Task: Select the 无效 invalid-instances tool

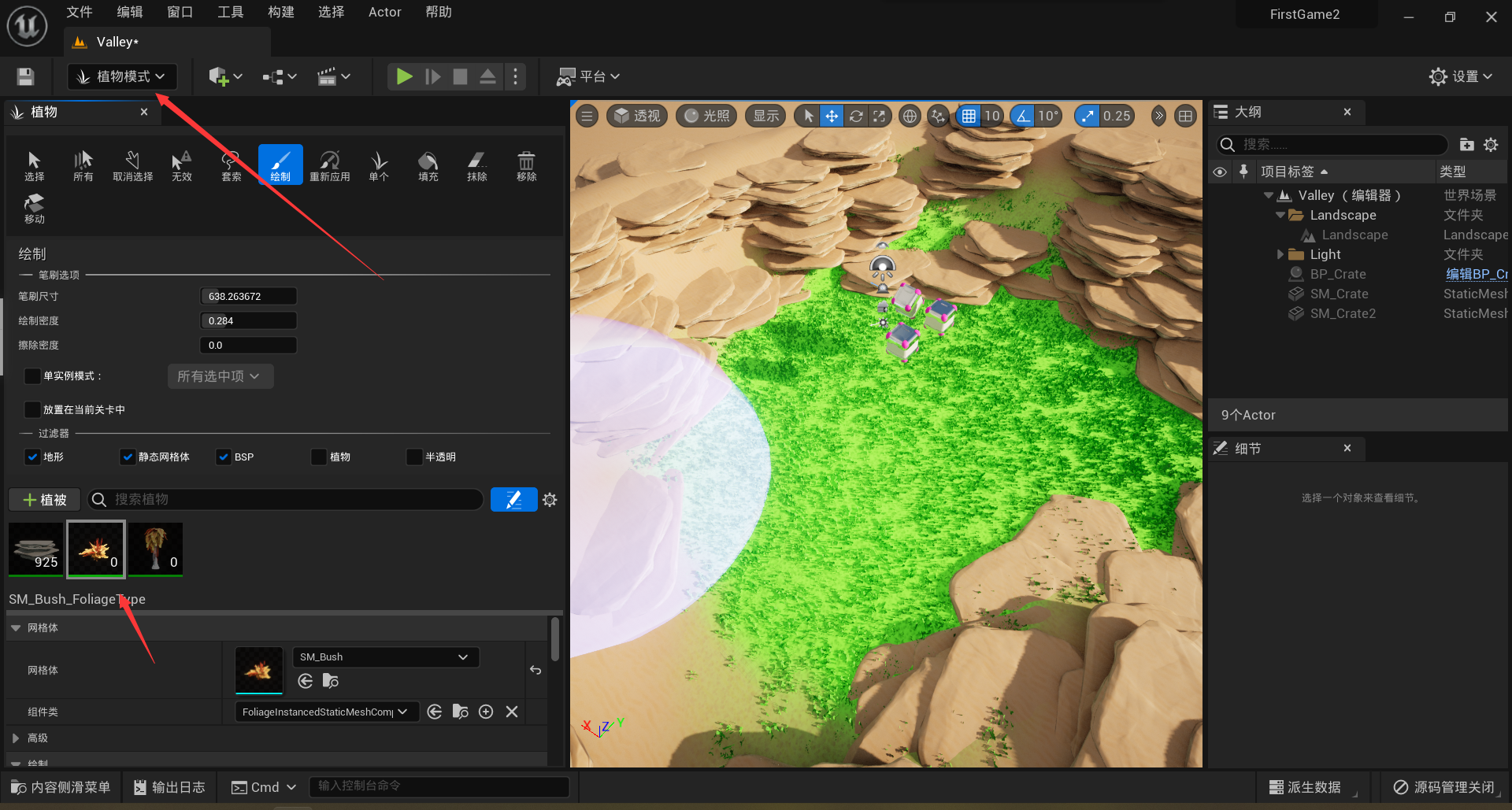Action: [182, 166]
